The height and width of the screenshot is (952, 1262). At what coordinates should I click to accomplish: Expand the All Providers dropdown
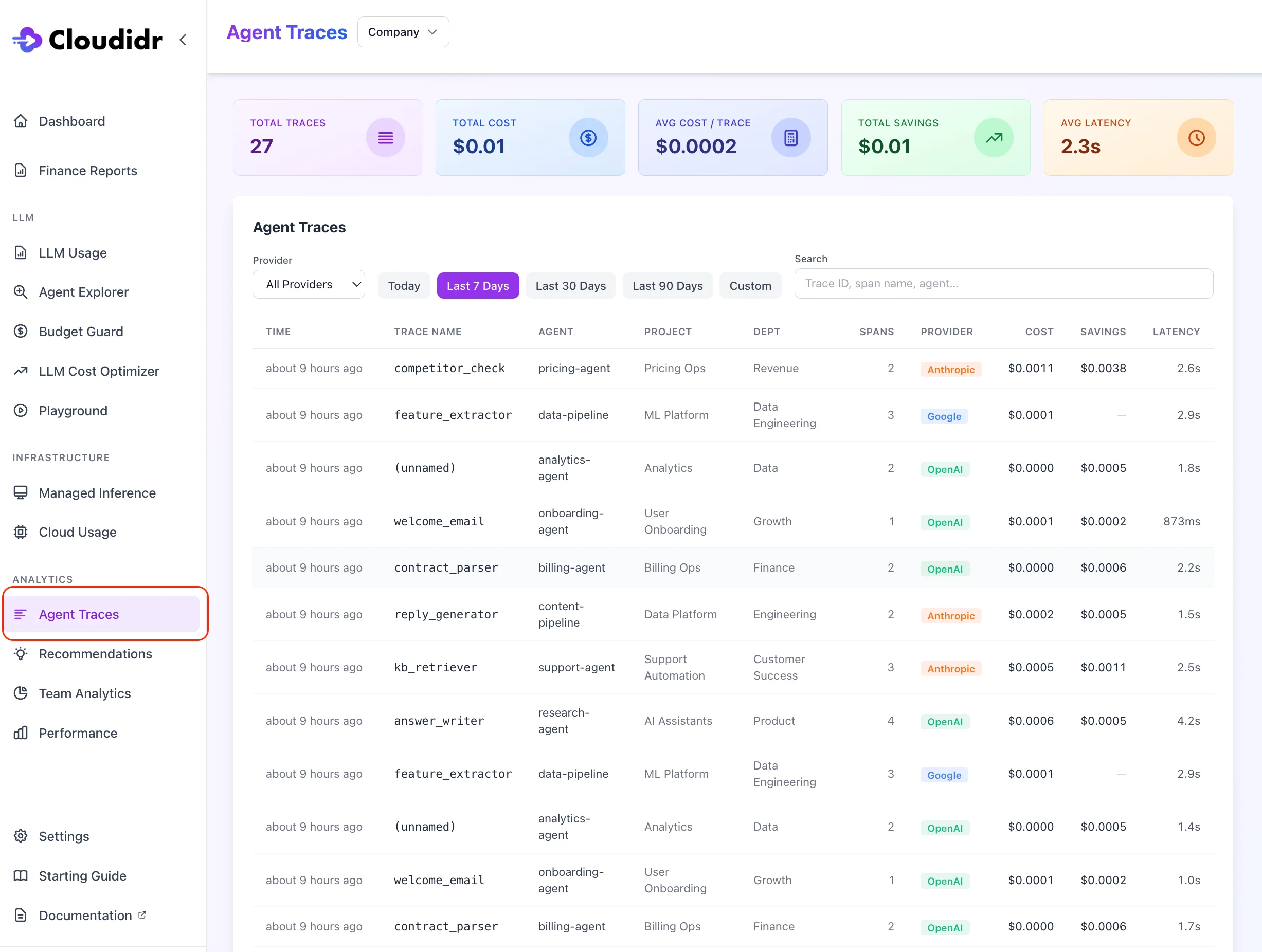tap(309, 285)
